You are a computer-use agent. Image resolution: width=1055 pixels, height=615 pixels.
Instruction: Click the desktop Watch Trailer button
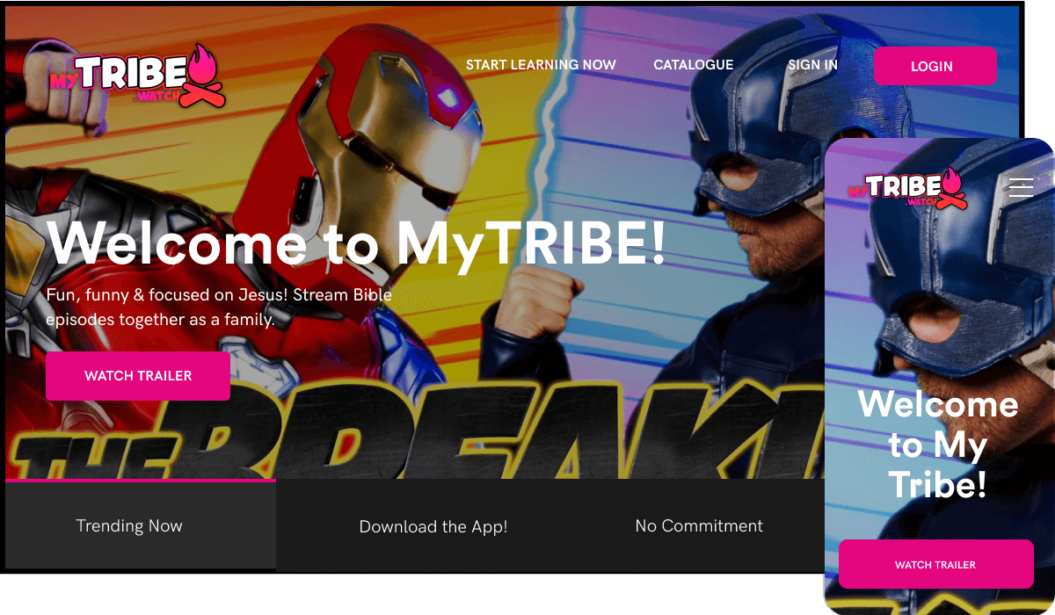[138, 375]
